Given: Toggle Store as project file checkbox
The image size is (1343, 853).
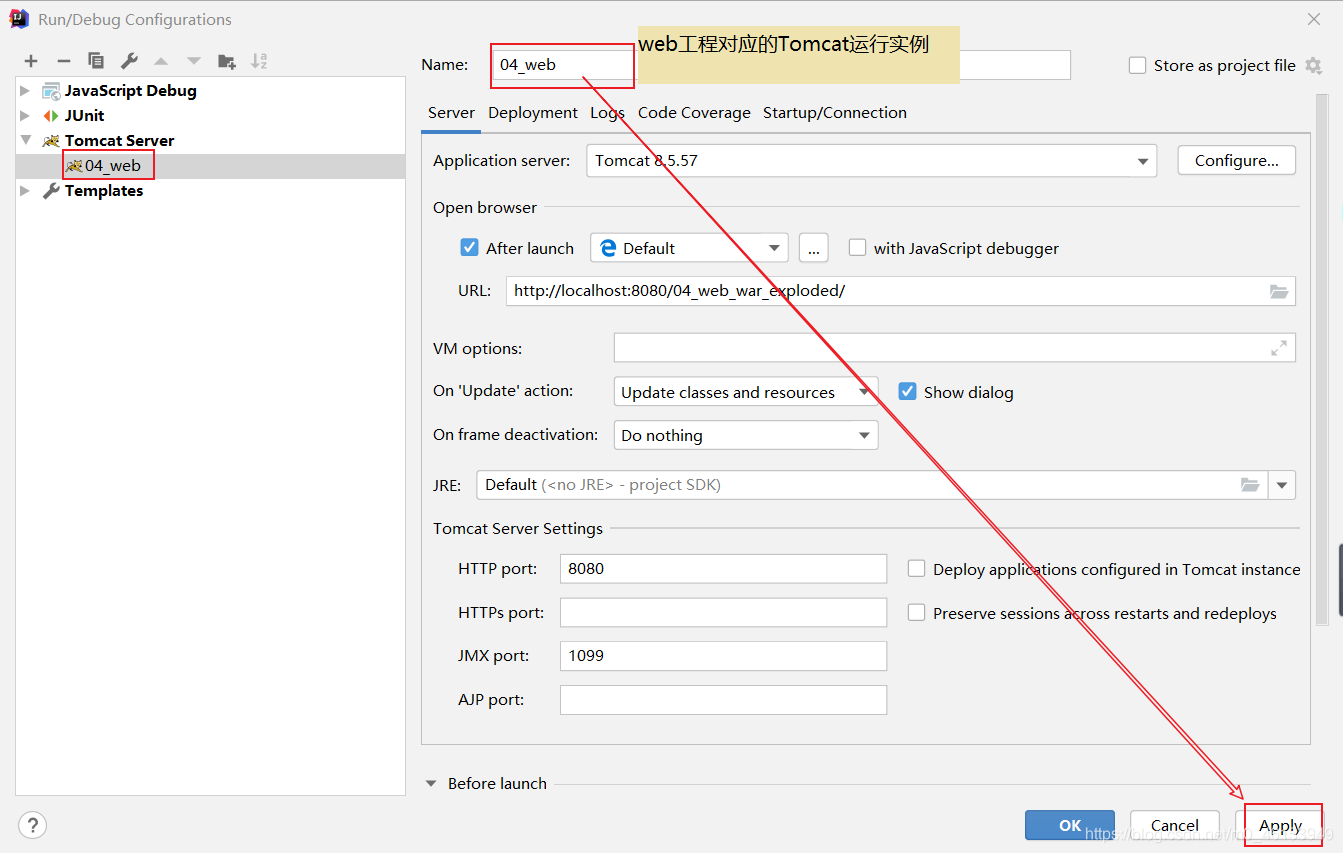Looking at the screenshot, I should [x=1137, y=65].
